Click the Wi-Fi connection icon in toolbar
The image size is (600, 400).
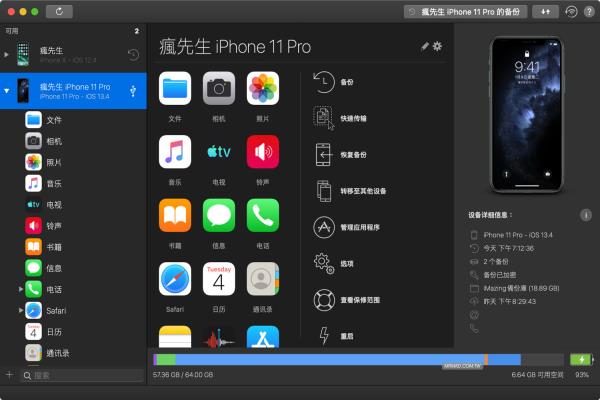pos(571,12)
